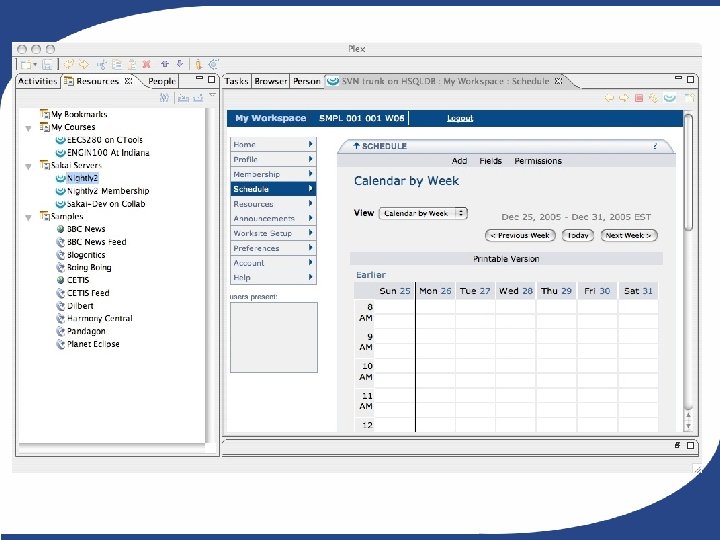Switch to the Person tab

[x=307, y=81]
